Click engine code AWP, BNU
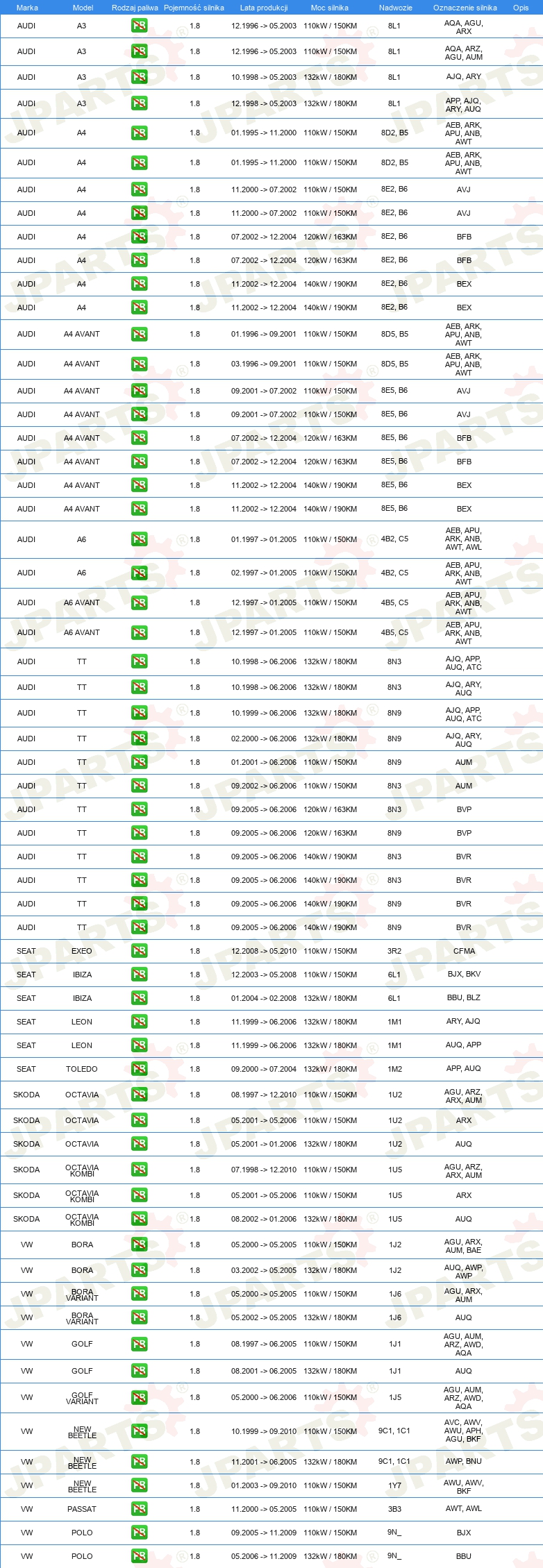The height and width of the screenshot is (1568, 543). pos(464,1461)
